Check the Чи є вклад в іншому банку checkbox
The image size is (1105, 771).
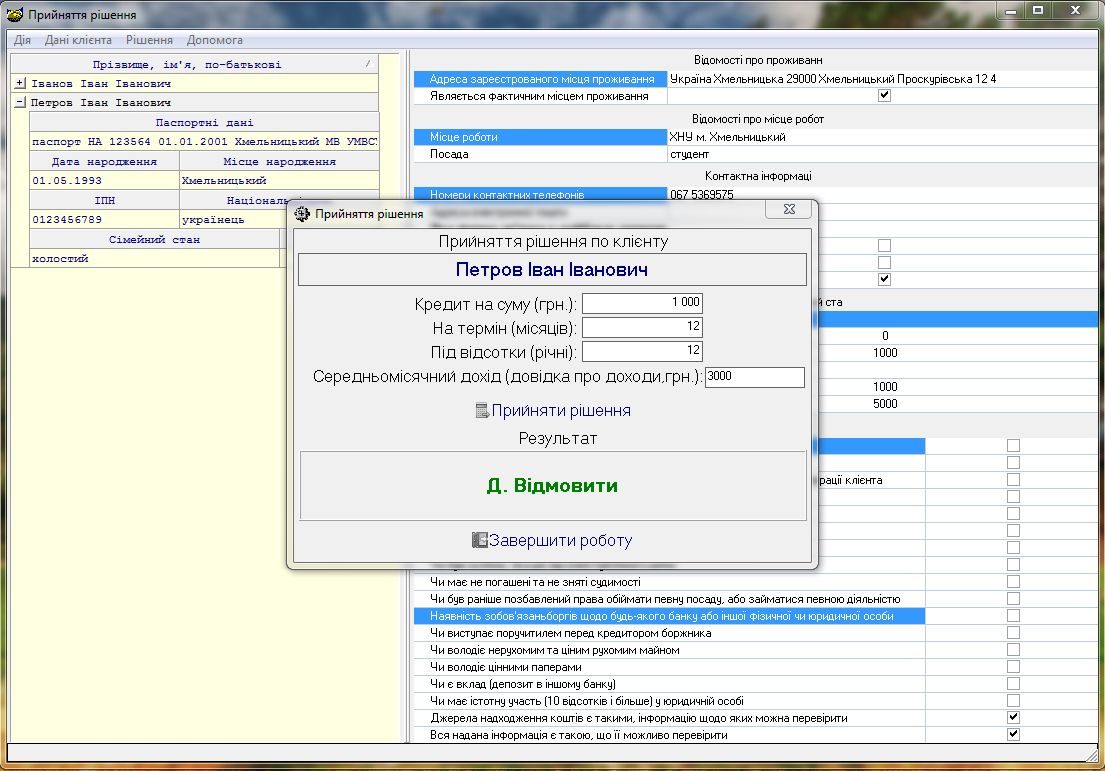1013,683
